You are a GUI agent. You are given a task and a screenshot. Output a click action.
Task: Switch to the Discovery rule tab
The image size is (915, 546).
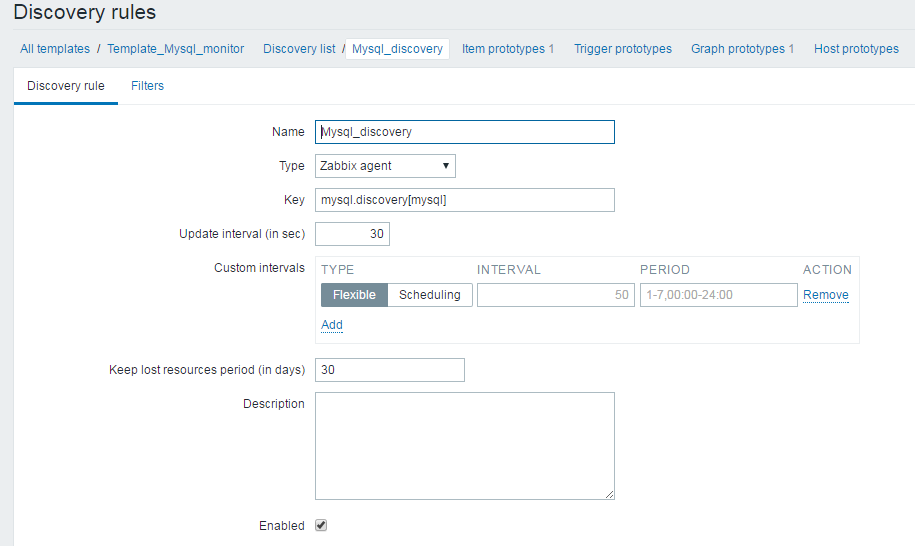pos(66,86)
